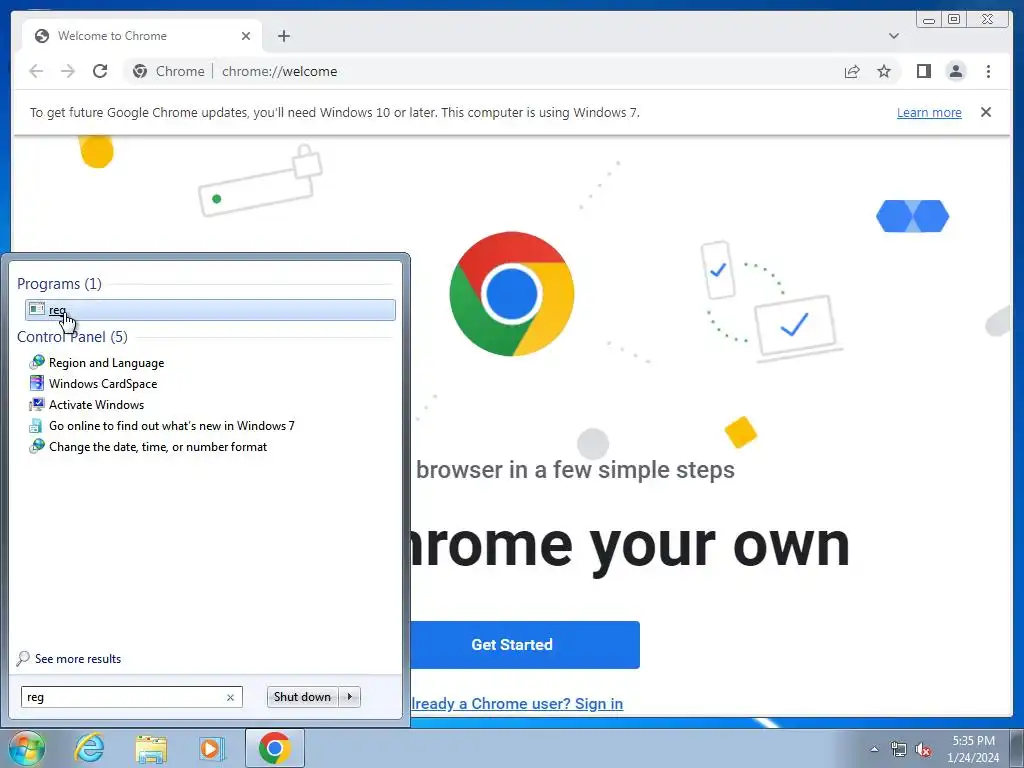Open the tab search chevron
The image size is (1024, 768).
tap(893, 36)
